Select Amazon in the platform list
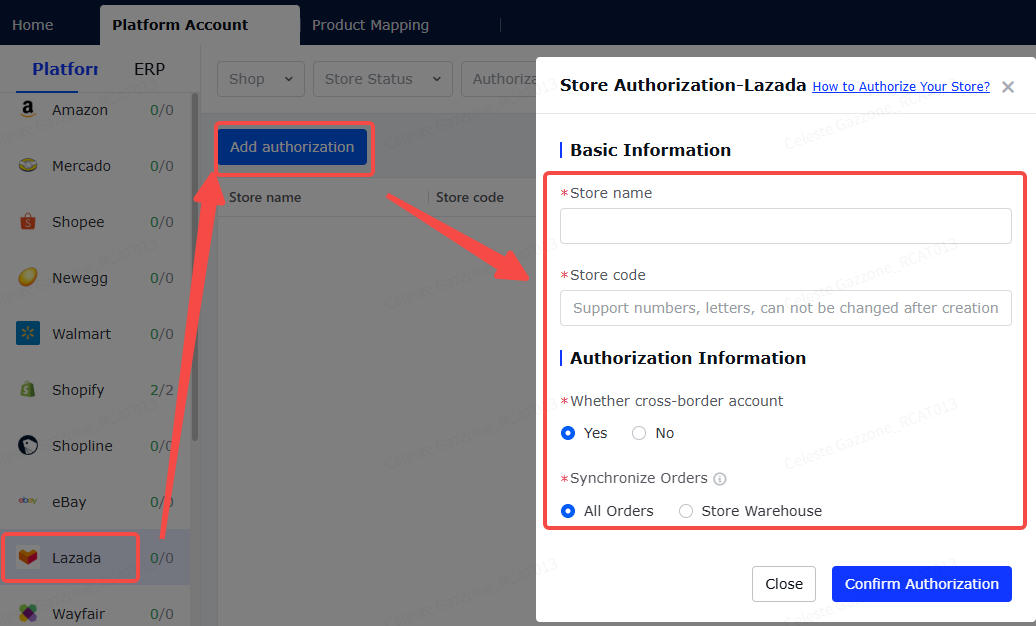Image resolution: width=1036 pixels, height=626 pixels. [x=95, y=110]
